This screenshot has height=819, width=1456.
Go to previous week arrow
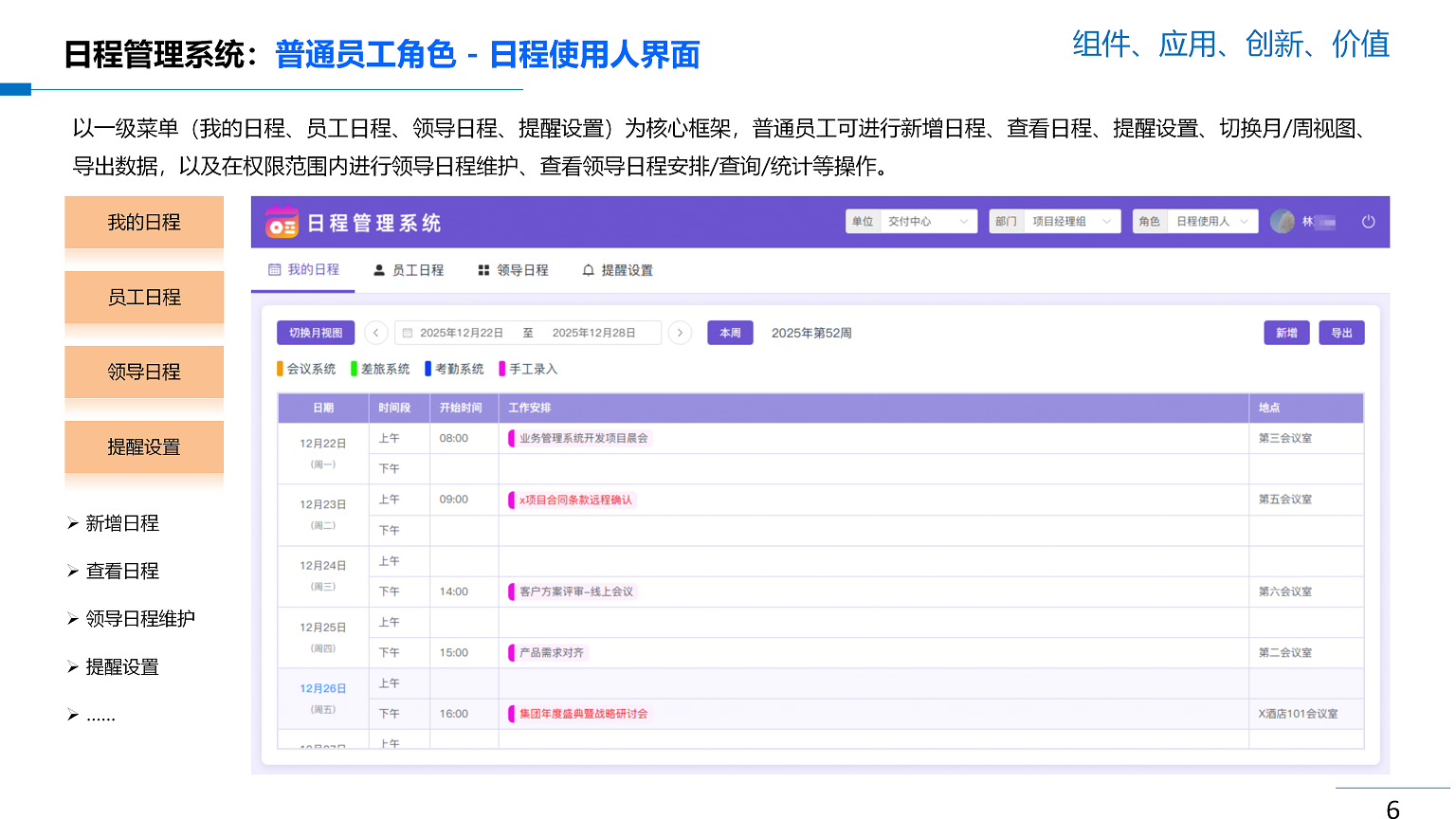point(376,333)
